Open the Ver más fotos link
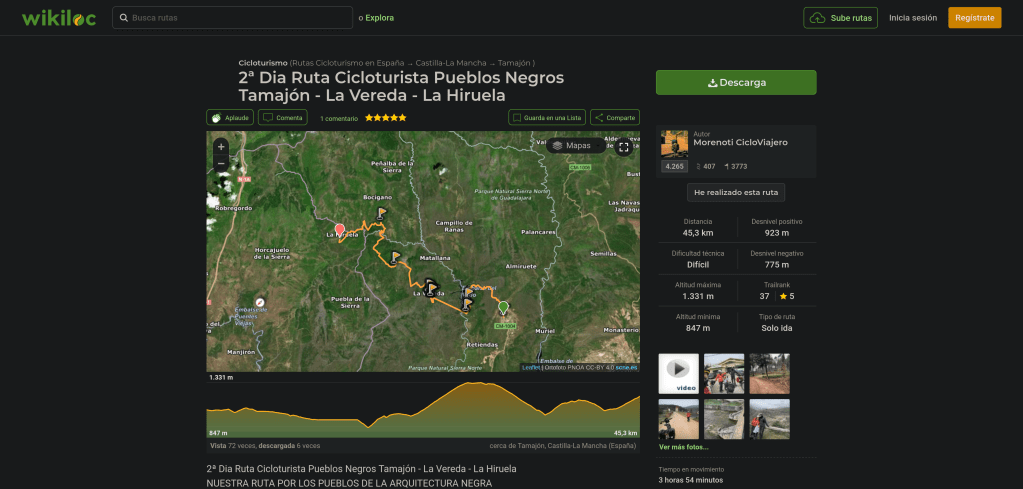 [x=683, y=447]
